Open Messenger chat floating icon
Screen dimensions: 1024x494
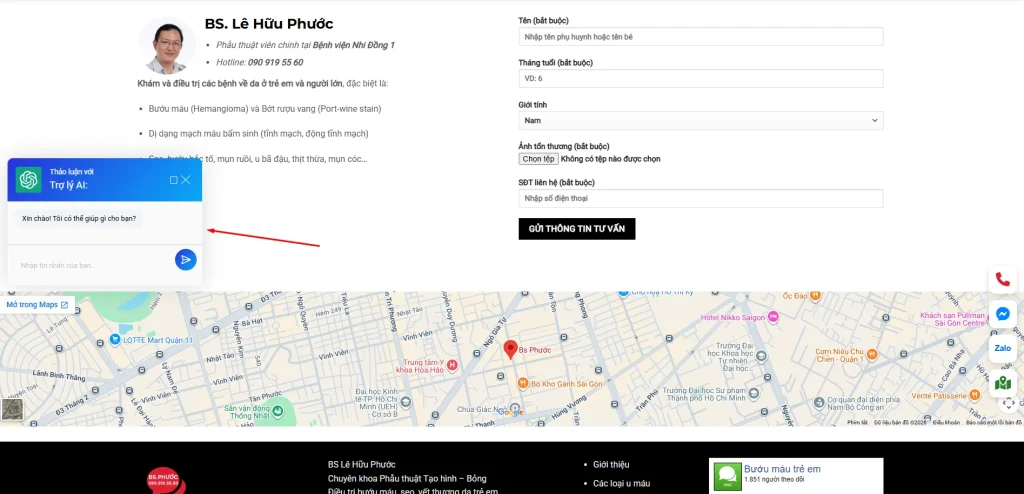click(1002, 314)
